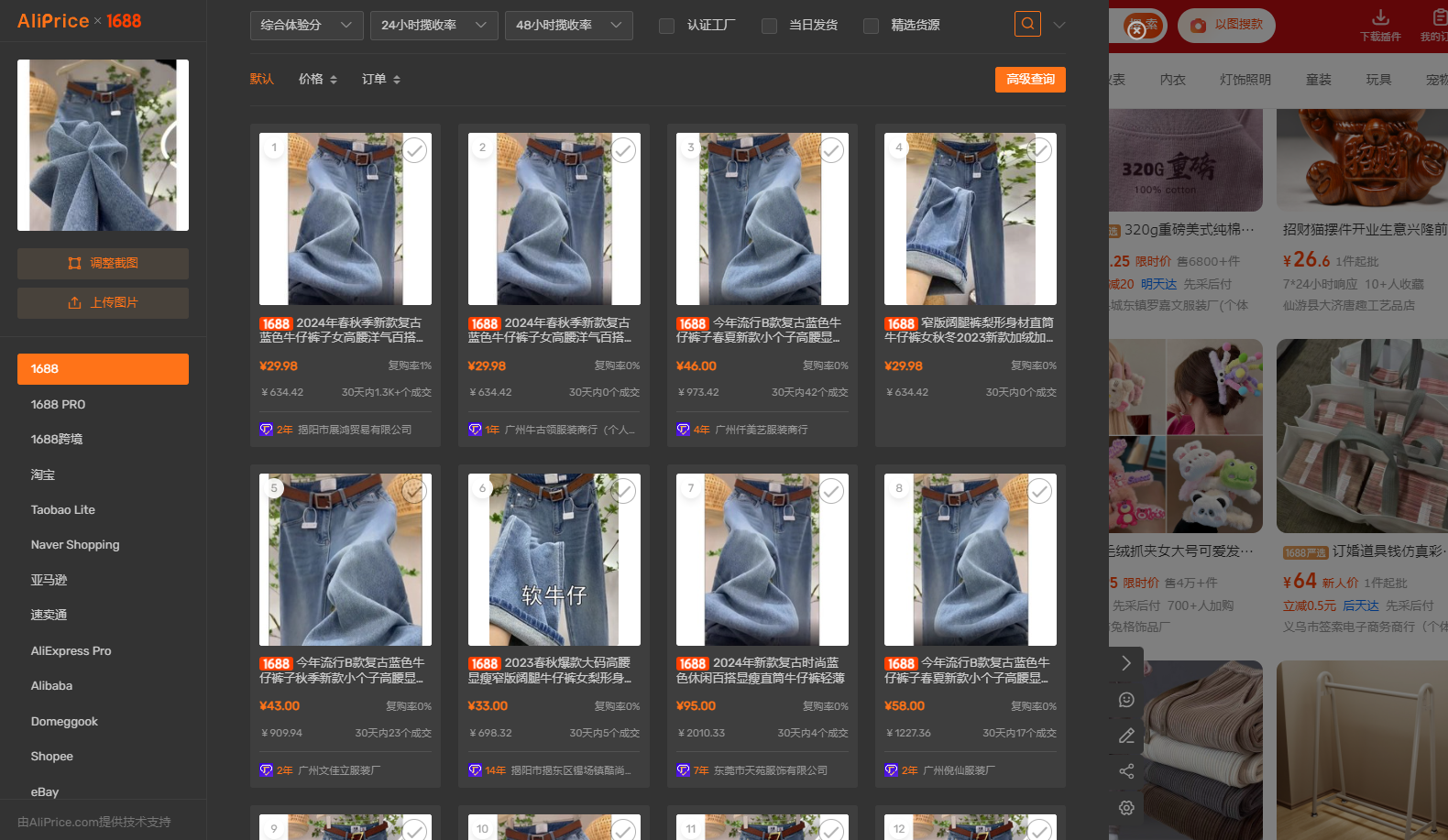Open product 6 软牛仔 jeans thumbnail
Screen dimensions: 1448x840
click(x=554, y=560)
